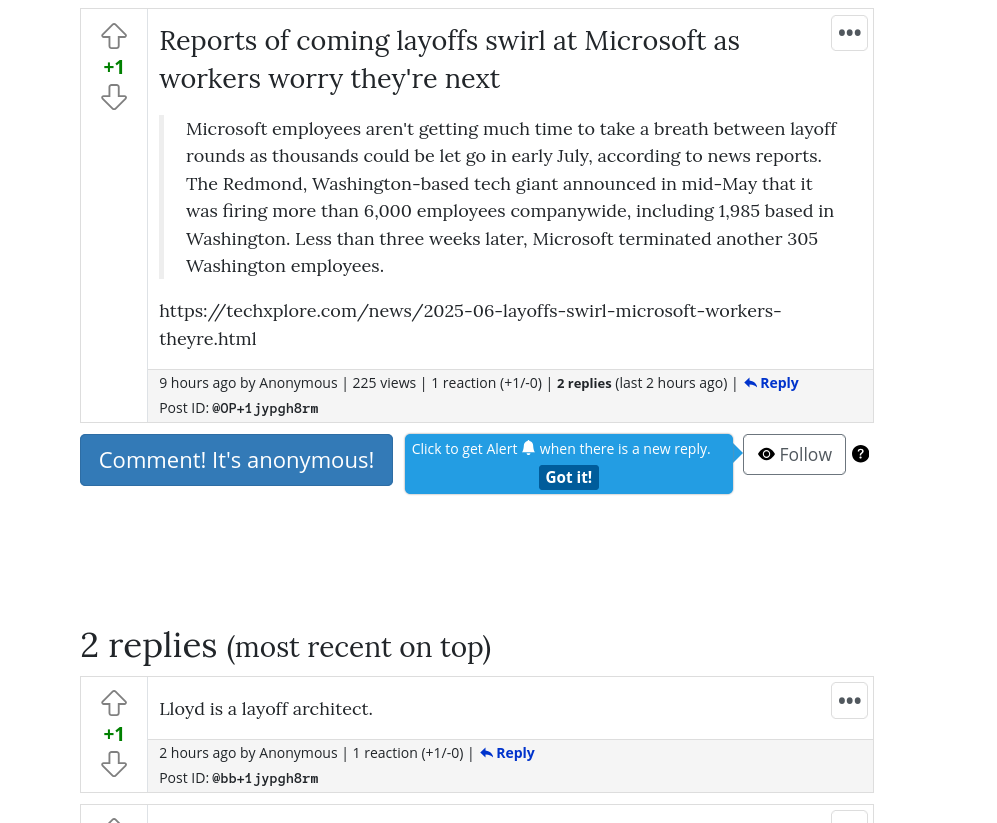The image size is (997, 823).
Task: Click the help question mark icon
Action: pyautogui.click(x=860, y=454)
